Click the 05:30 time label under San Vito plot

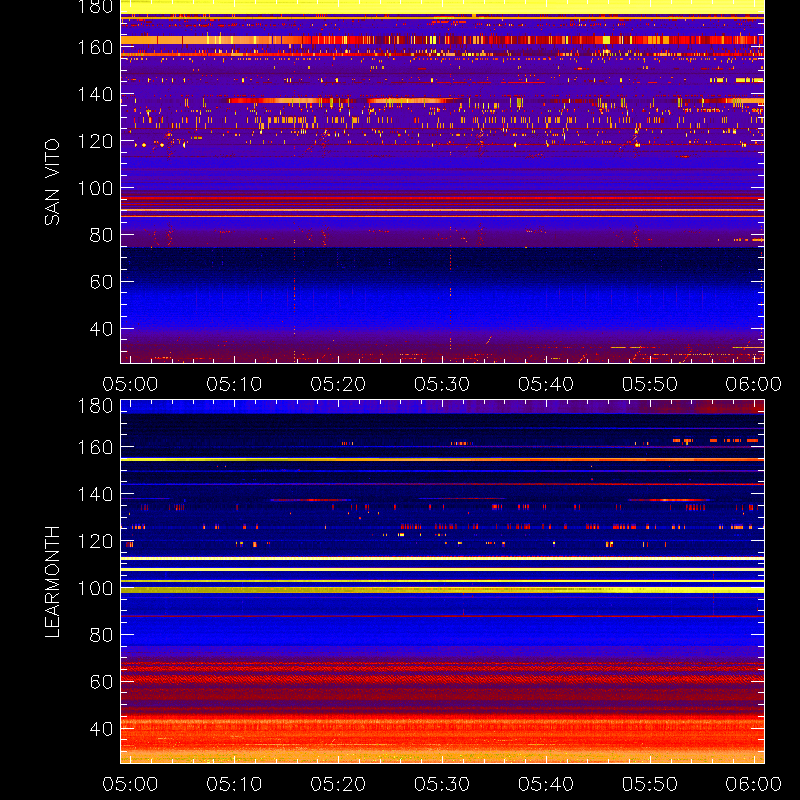(x=442, y=384)
